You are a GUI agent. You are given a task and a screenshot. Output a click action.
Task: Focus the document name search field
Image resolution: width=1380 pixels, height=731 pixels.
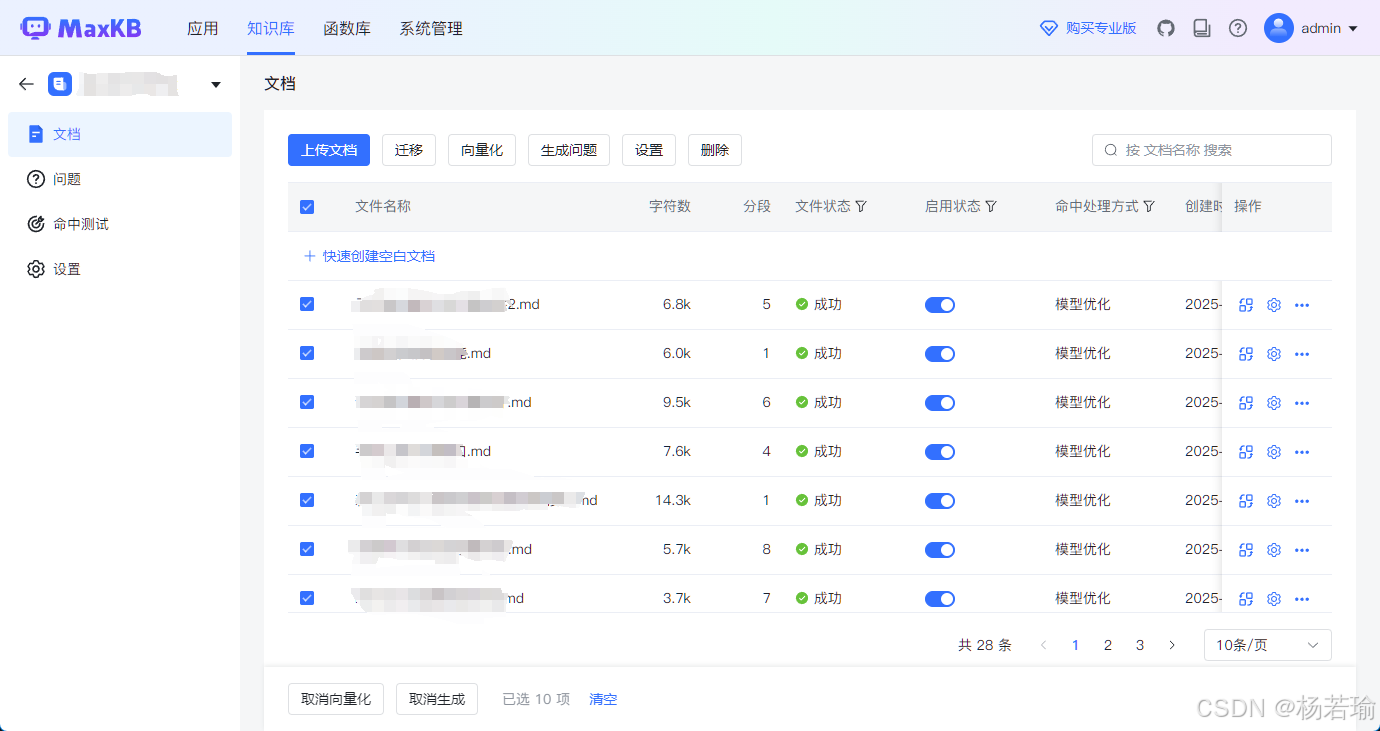point(1212,150)
